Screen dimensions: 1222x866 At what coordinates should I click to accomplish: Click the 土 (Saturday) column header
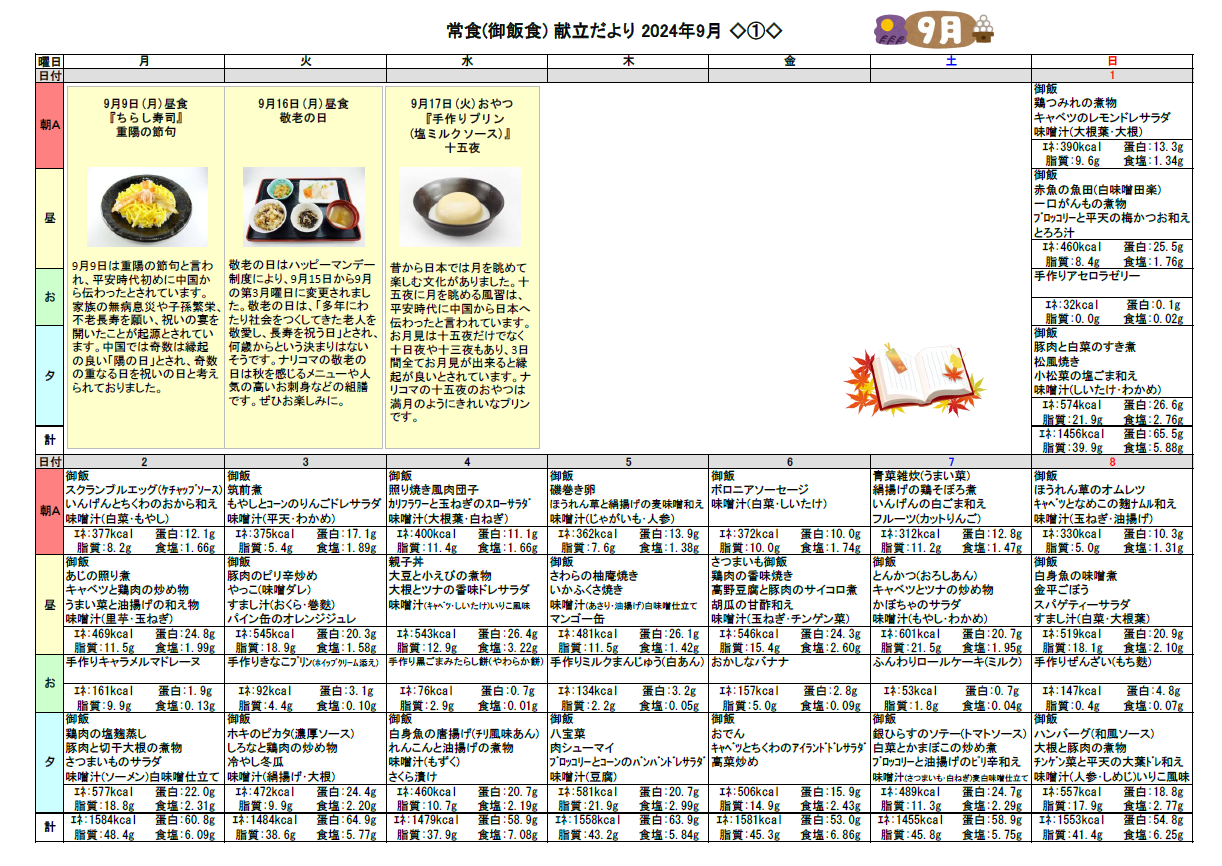950,61
